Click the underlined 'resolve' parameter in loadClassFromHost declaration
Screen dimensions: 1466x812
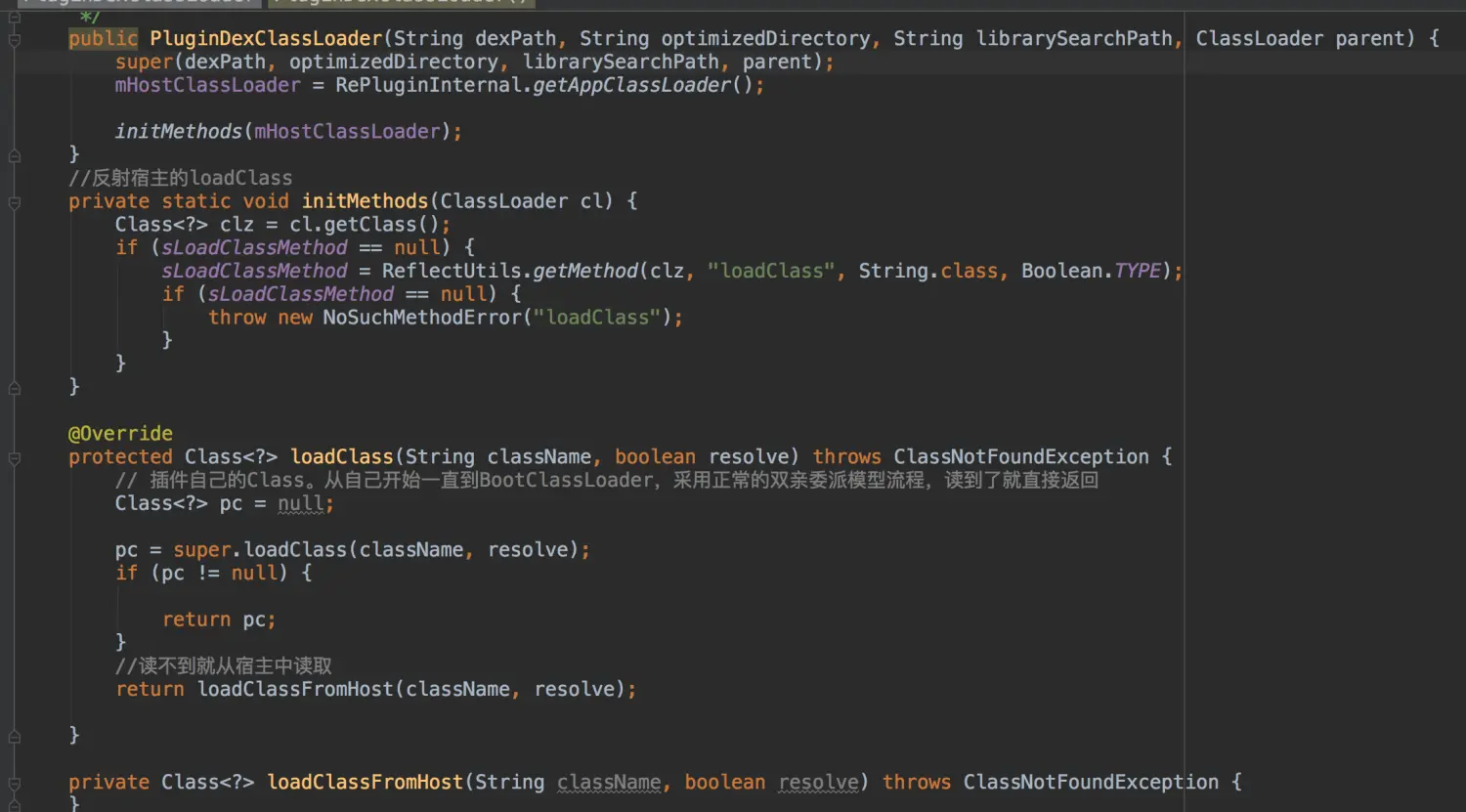[x=818, y=783]
